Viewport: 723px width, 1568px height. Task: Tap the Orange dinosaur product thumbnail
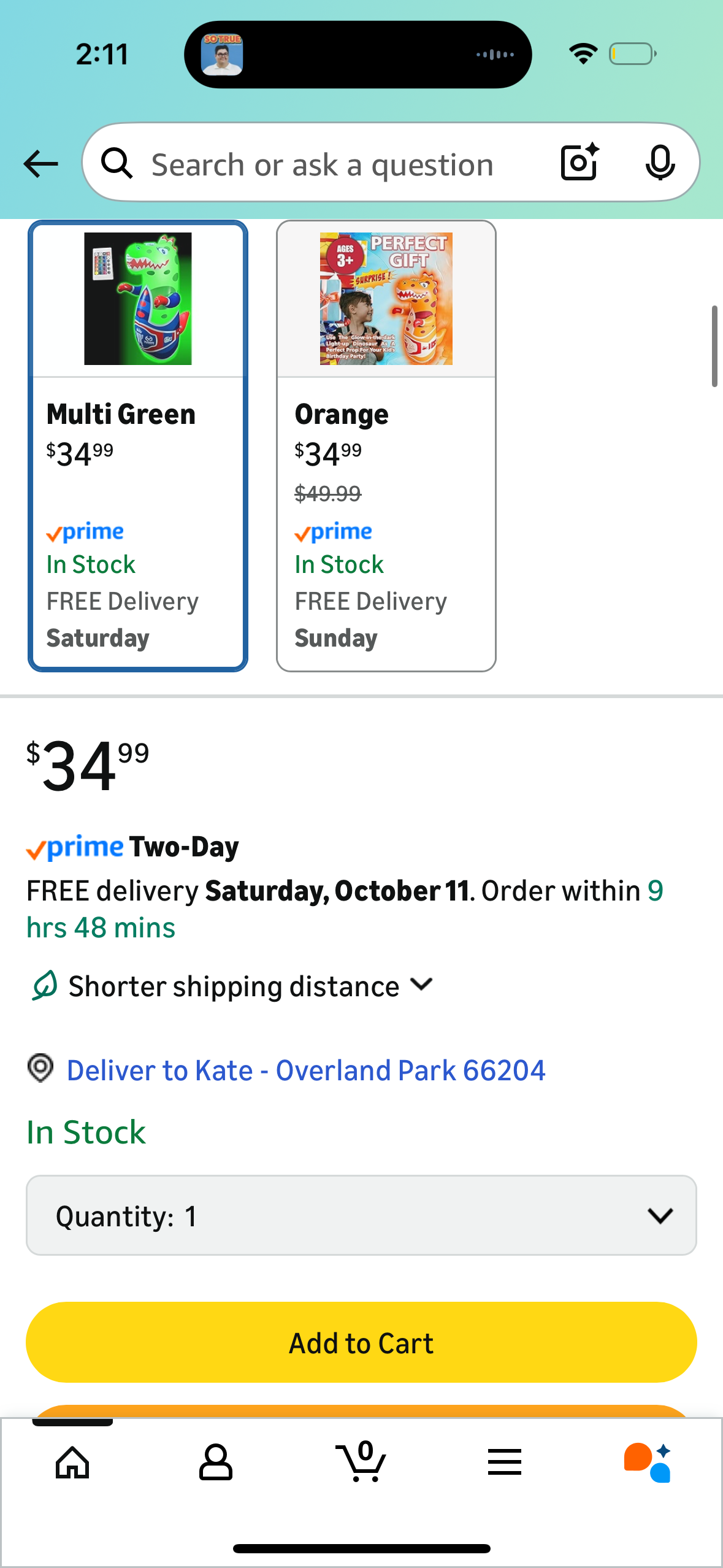[x=386, y=299]
